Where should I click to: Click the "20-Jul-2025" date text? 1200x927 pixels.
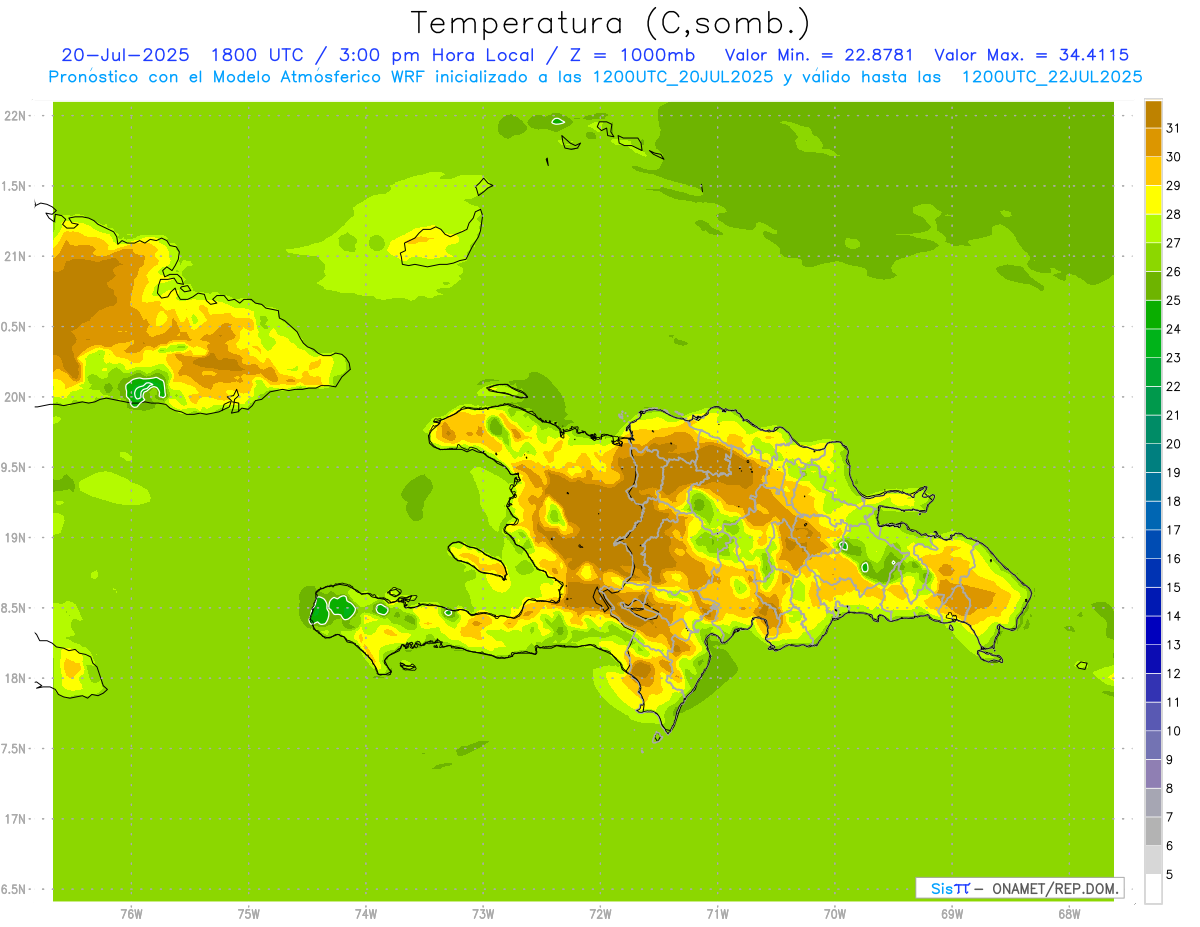pos(125,55)
